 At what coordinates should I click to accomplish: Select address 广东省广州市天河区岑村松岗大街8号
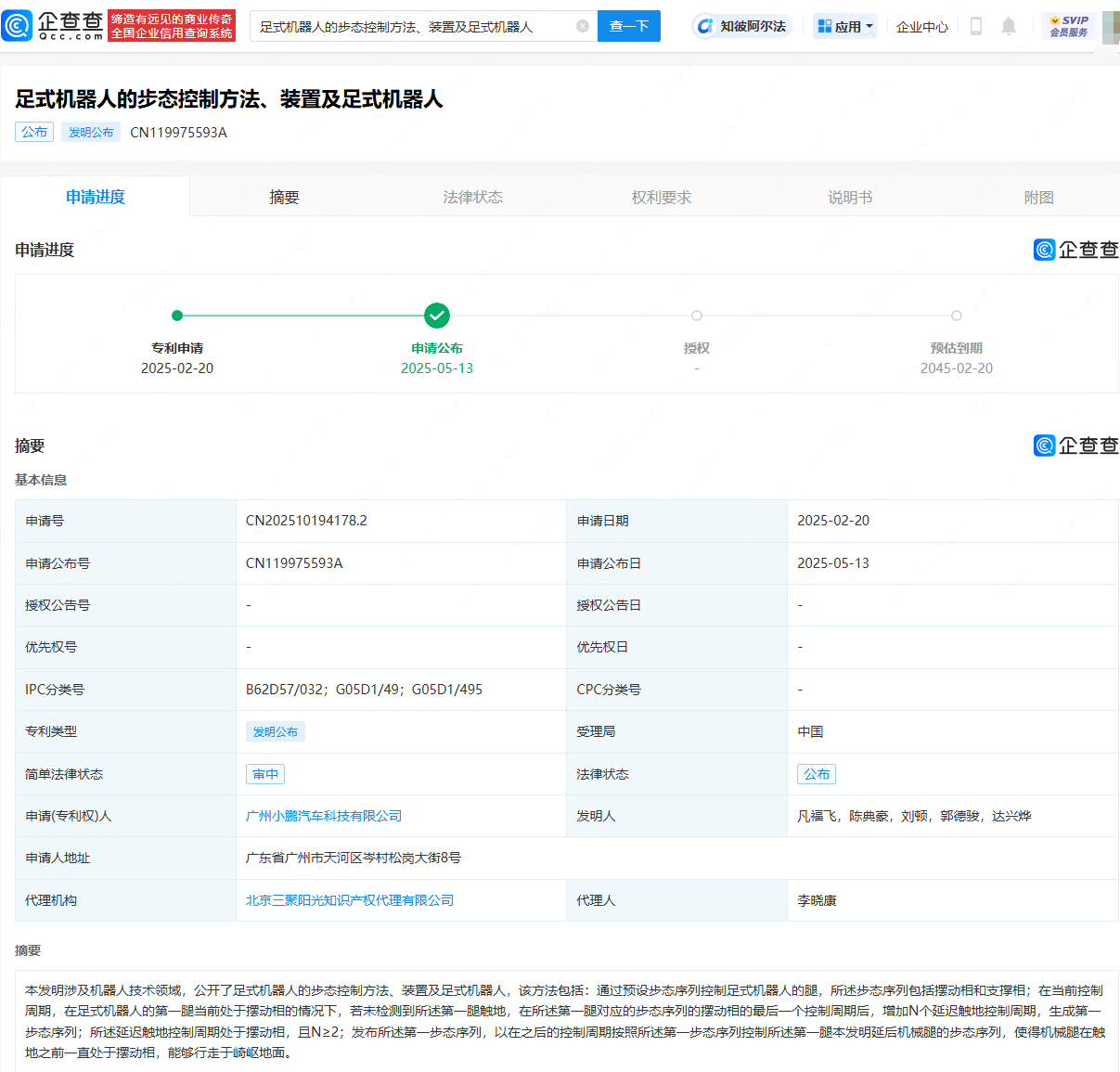(x=354, y=858)
